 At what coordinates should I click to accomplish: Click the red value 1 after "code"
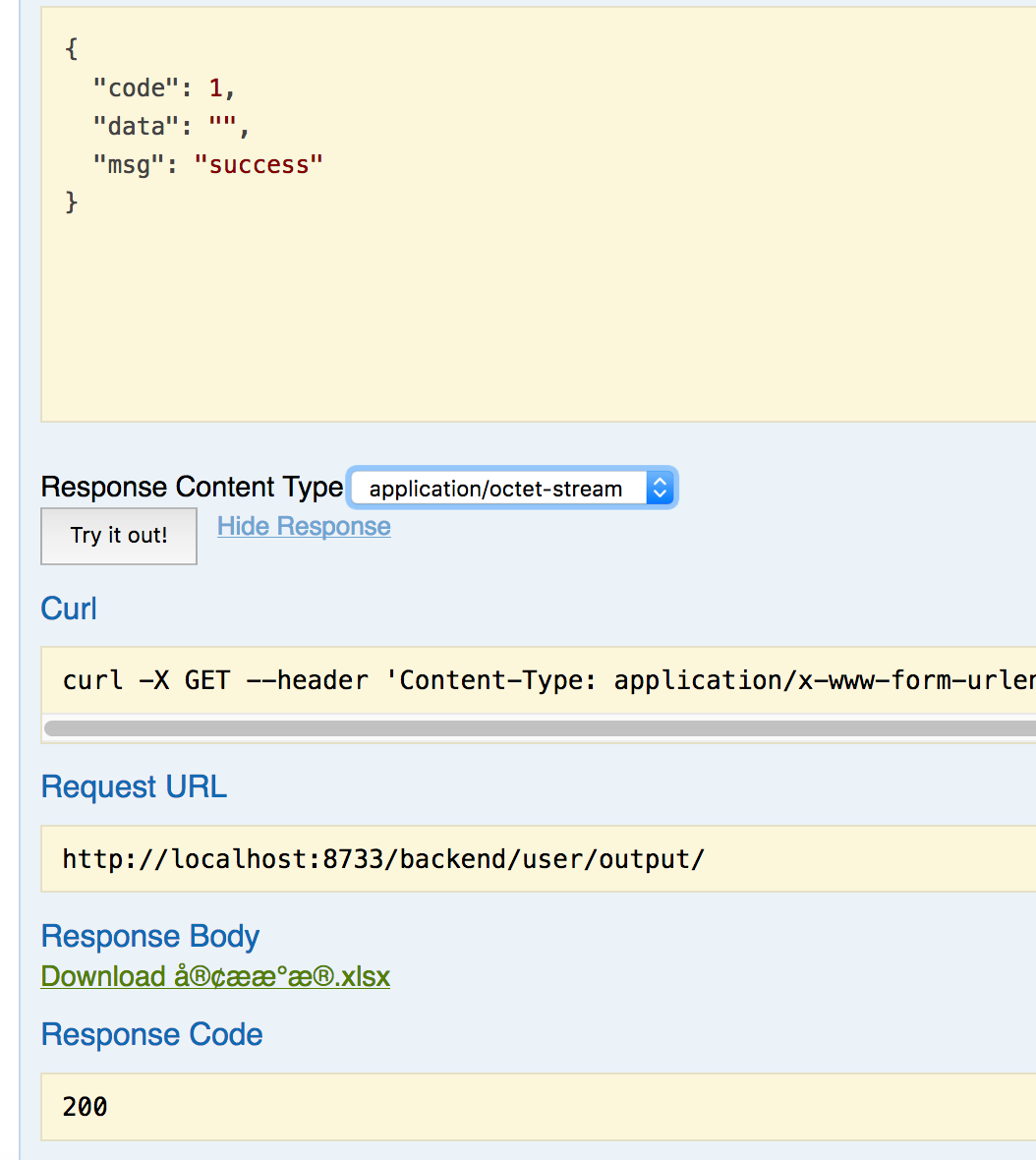(x=216, y=88)
